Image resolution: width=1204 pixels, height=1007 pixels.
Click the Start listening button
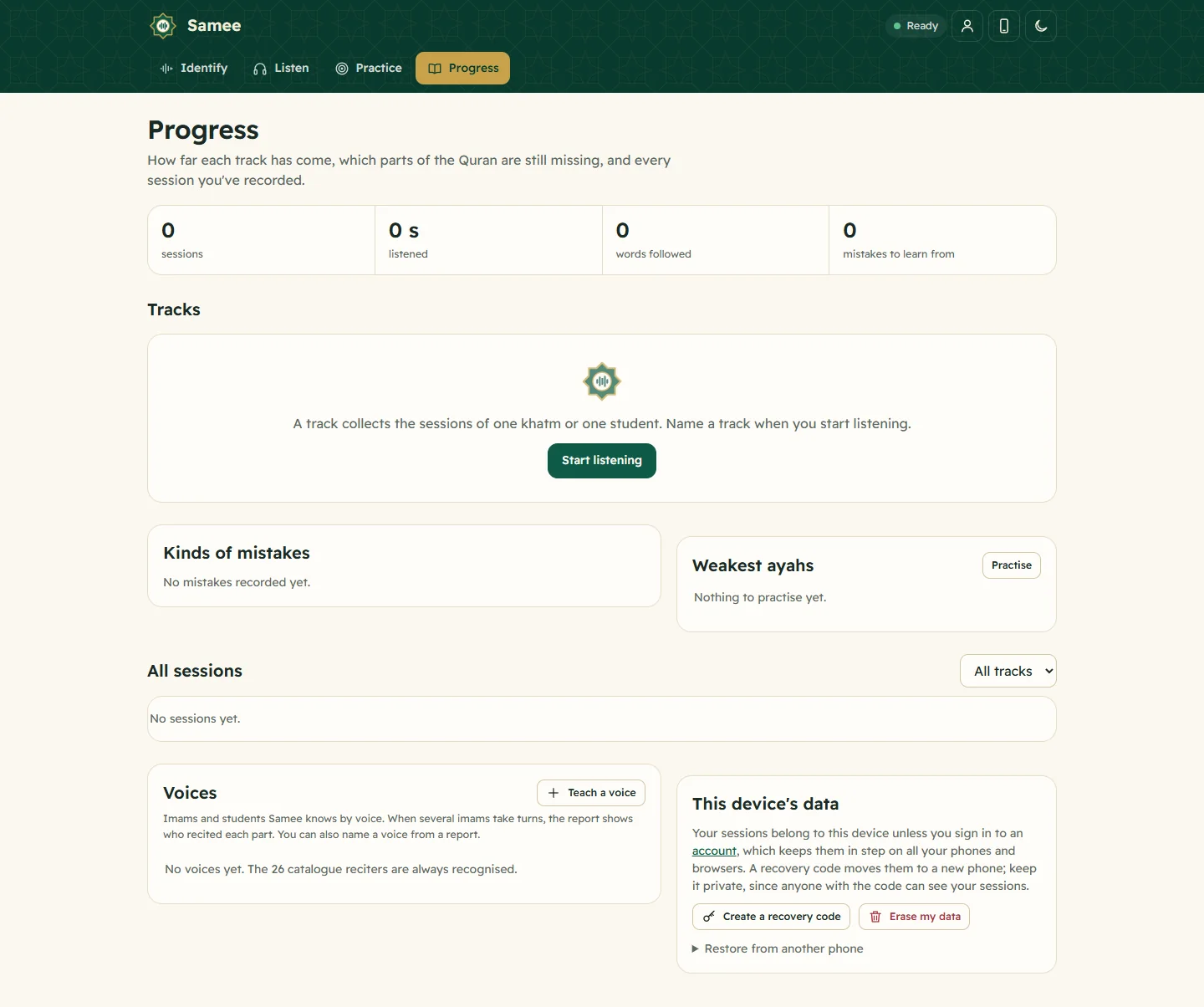602,461
